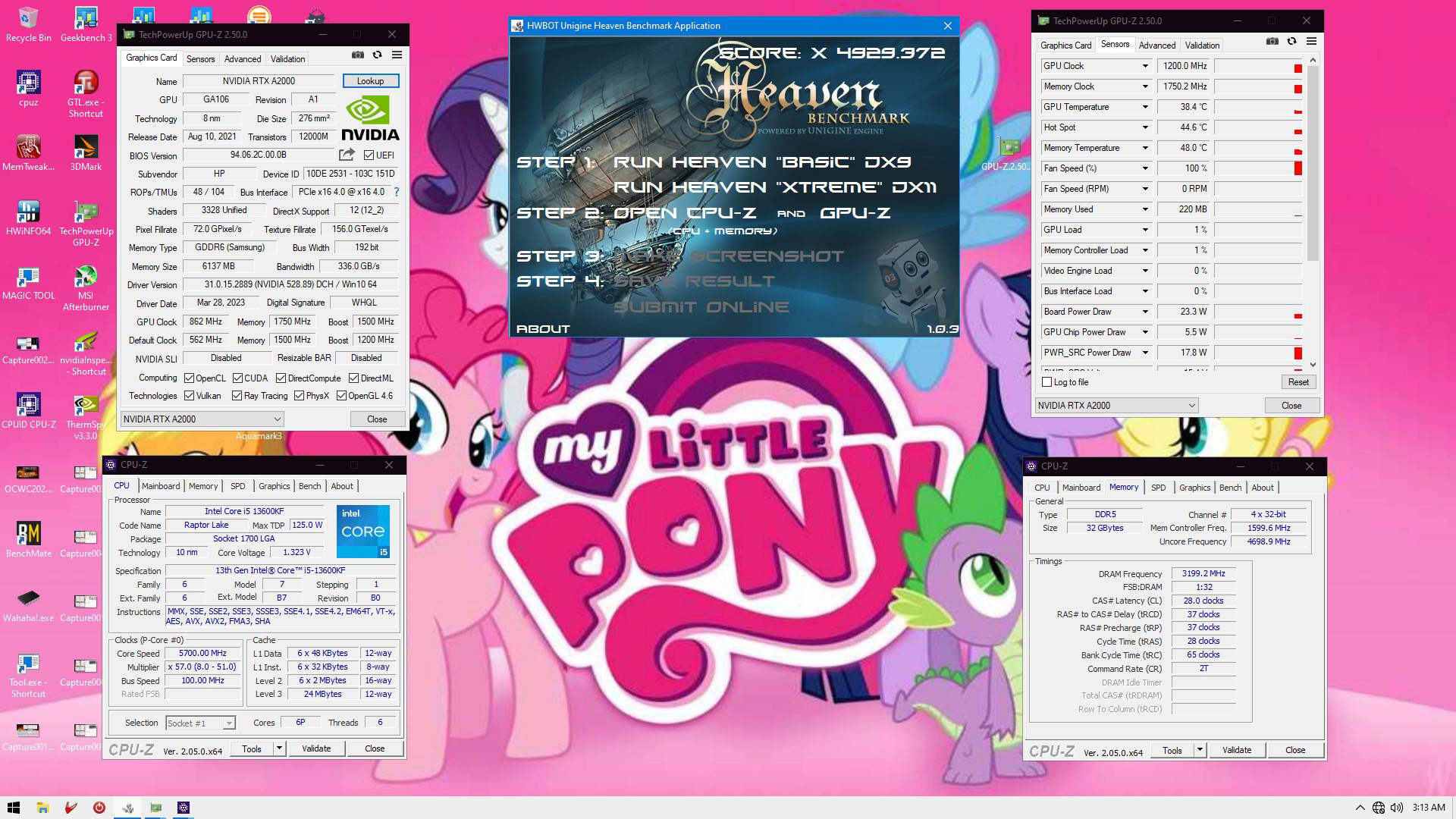Screen dimensions: 1456x819
Task: Click the Lookup button in GPU-Z
Action: coord(370,80)
